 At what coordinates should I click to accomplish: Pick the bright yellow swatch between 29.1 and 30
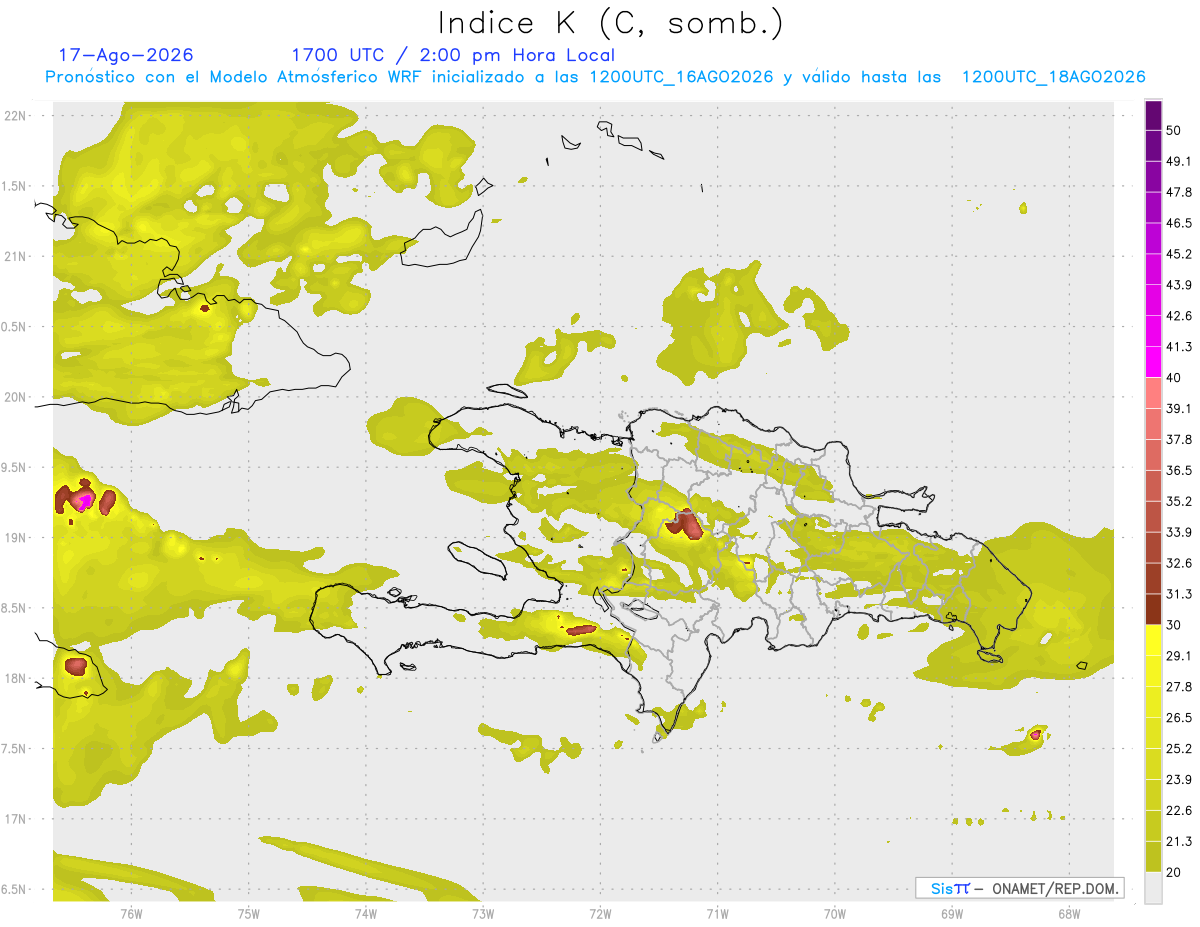pyautogui.click(x=1153, y=640)
